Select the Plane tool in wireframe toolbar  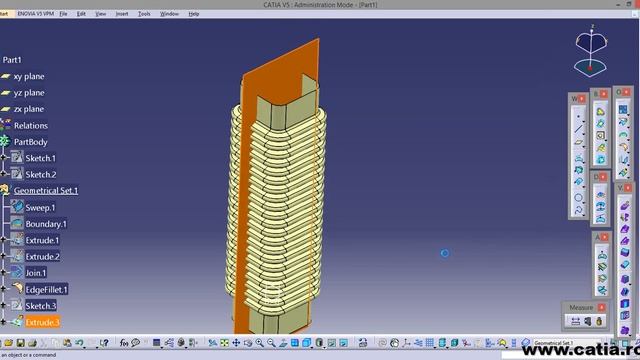coord(578,142)
